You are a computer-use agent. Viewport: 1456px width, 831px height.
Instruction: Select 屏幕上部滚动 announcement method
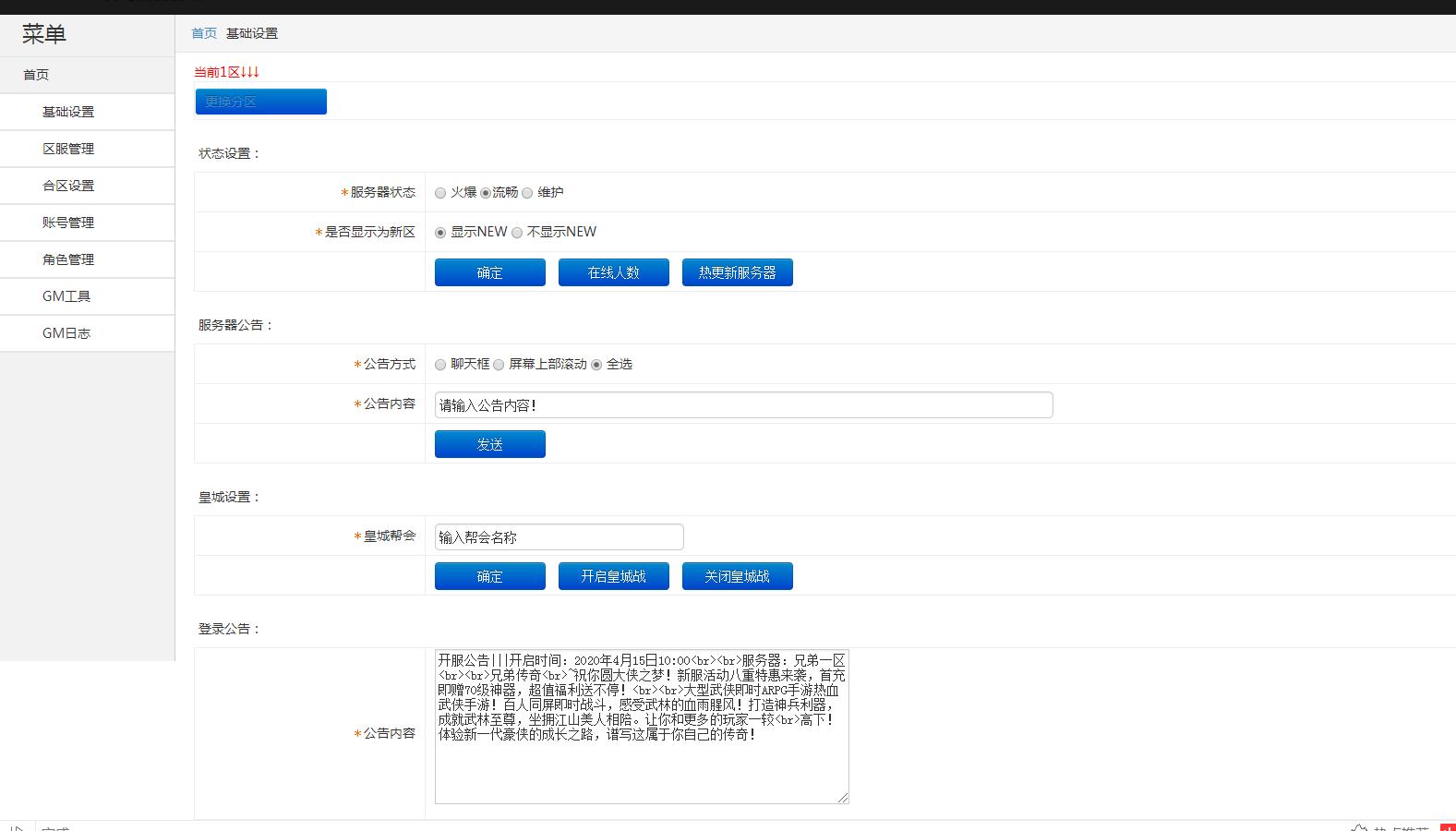coord(499,365)
